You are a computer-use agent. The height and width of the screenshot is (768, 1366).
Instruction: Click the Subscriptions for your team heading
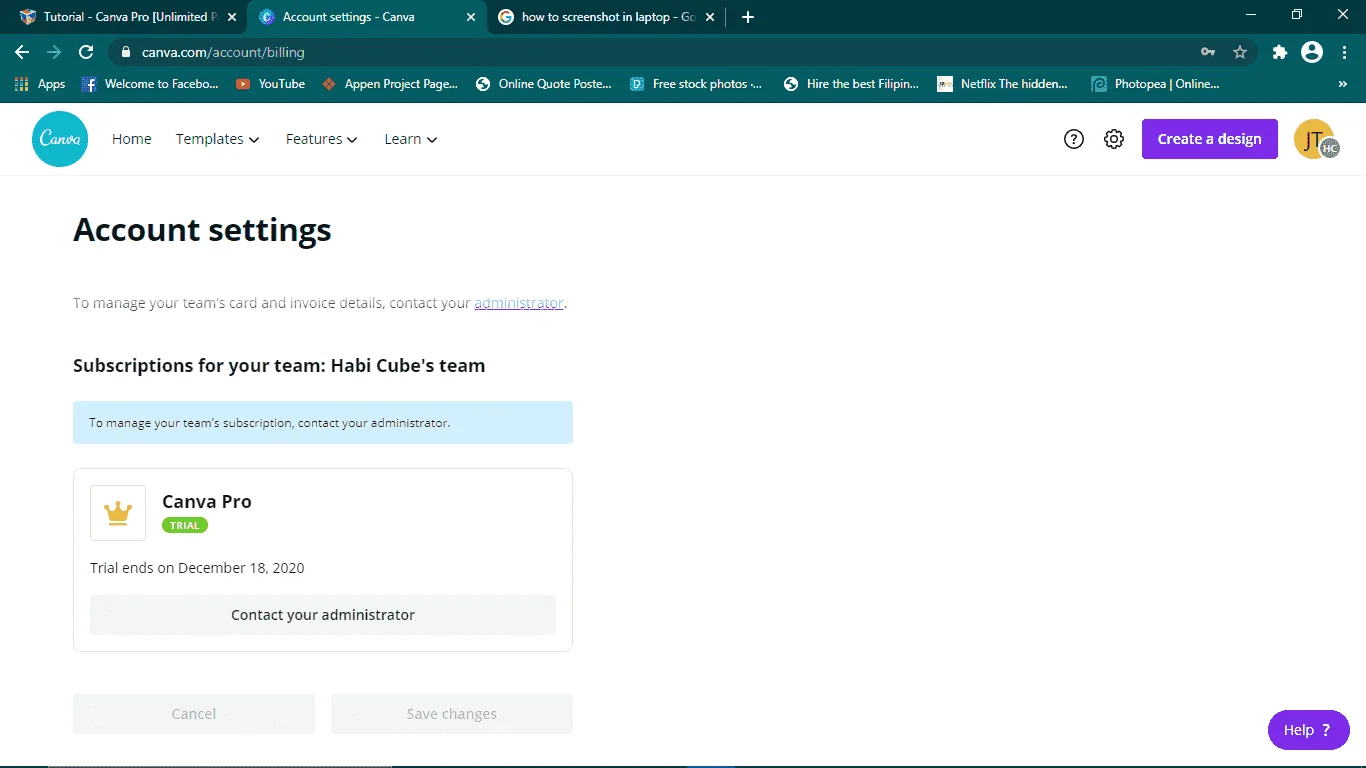[x=279, y=366]
